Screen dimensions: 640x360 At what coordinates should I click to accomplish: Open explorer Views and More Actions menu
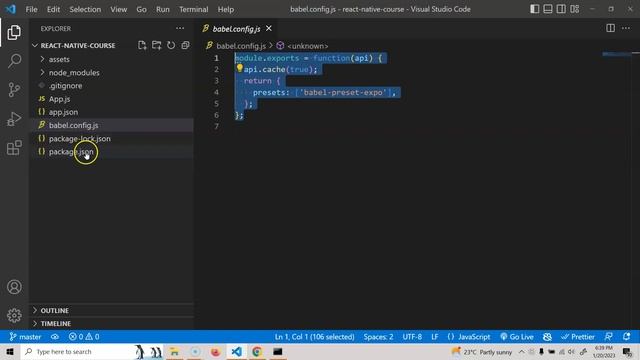click(180, 29)
